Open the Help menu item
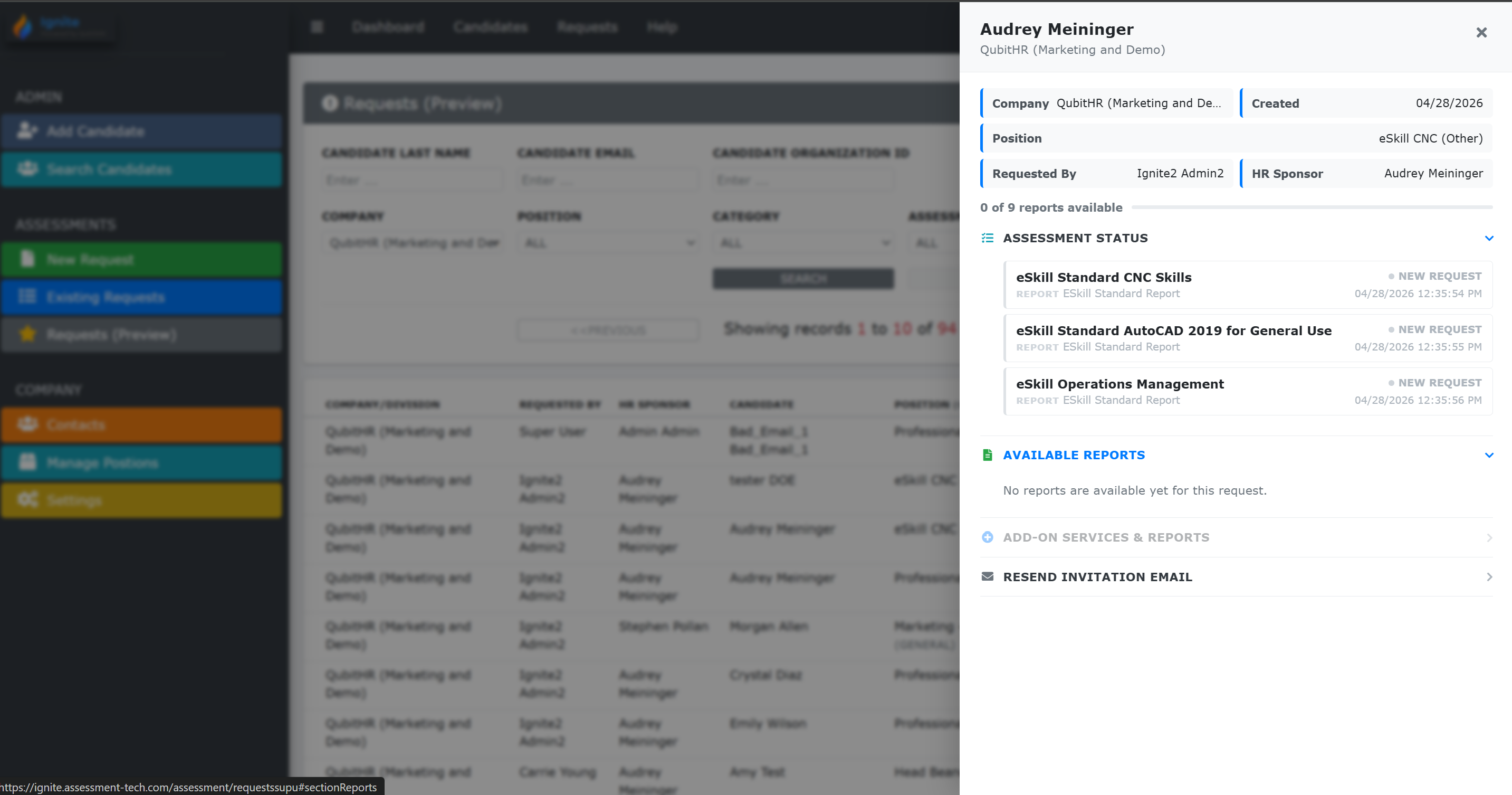This screenshot has width=1512, height=795. coord(662,26)
